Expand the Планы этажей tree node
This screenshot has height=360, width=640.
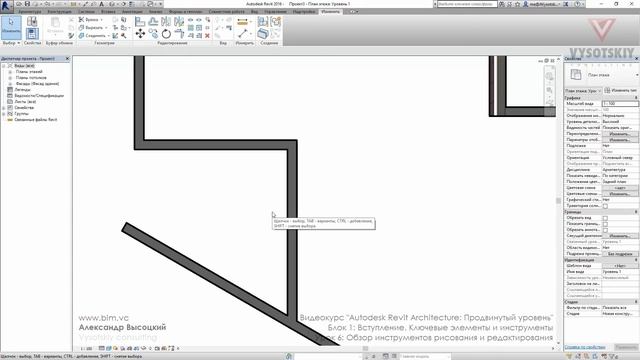pyautogui.click(x=10, y=72)
